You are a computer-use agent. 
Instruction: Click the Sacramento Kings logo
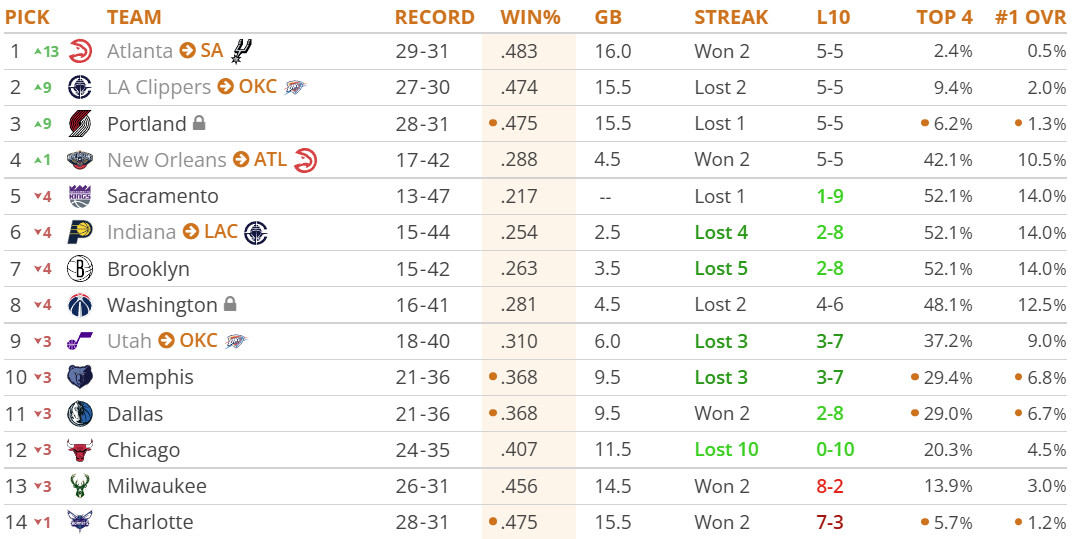point(80,197)
